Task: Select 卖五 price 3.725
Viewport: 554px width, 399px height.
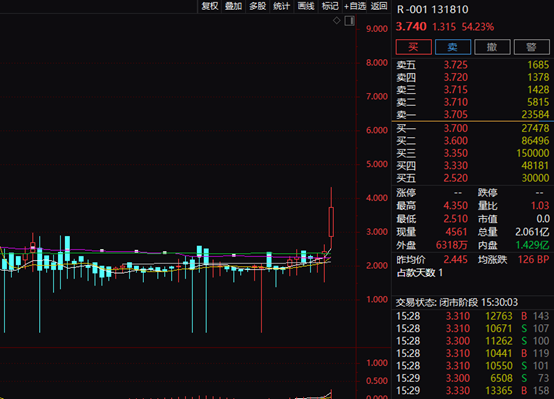Action: (x=455, y=65)
